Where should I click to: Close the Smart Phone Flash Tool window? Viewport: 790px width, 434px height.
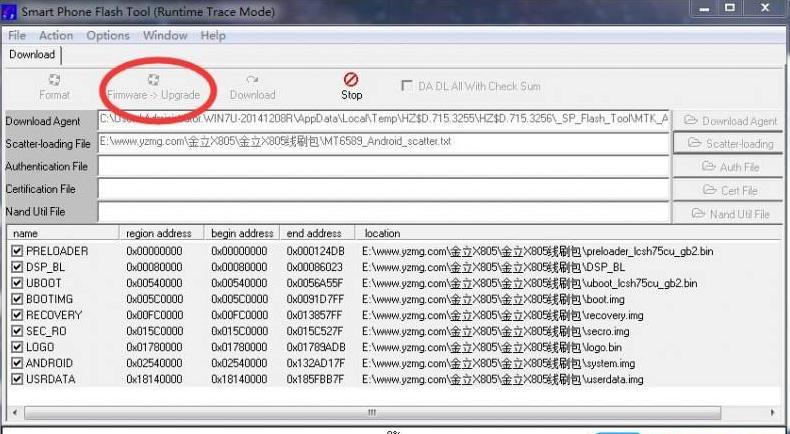tap(765, 8)
